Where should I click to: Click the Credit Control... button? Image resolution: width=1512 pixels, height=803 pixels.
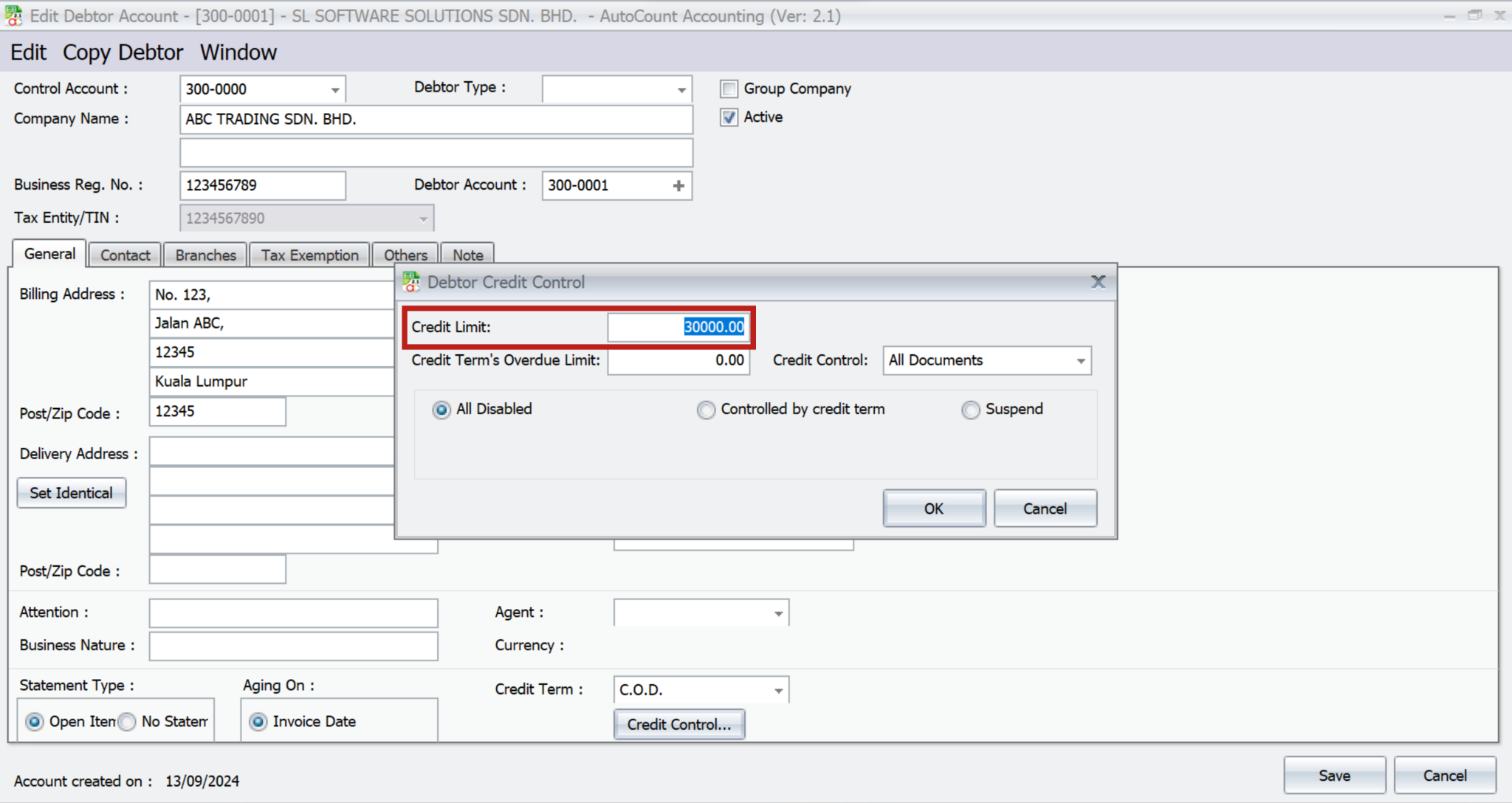pyautogui.click(x=679, y=725)
